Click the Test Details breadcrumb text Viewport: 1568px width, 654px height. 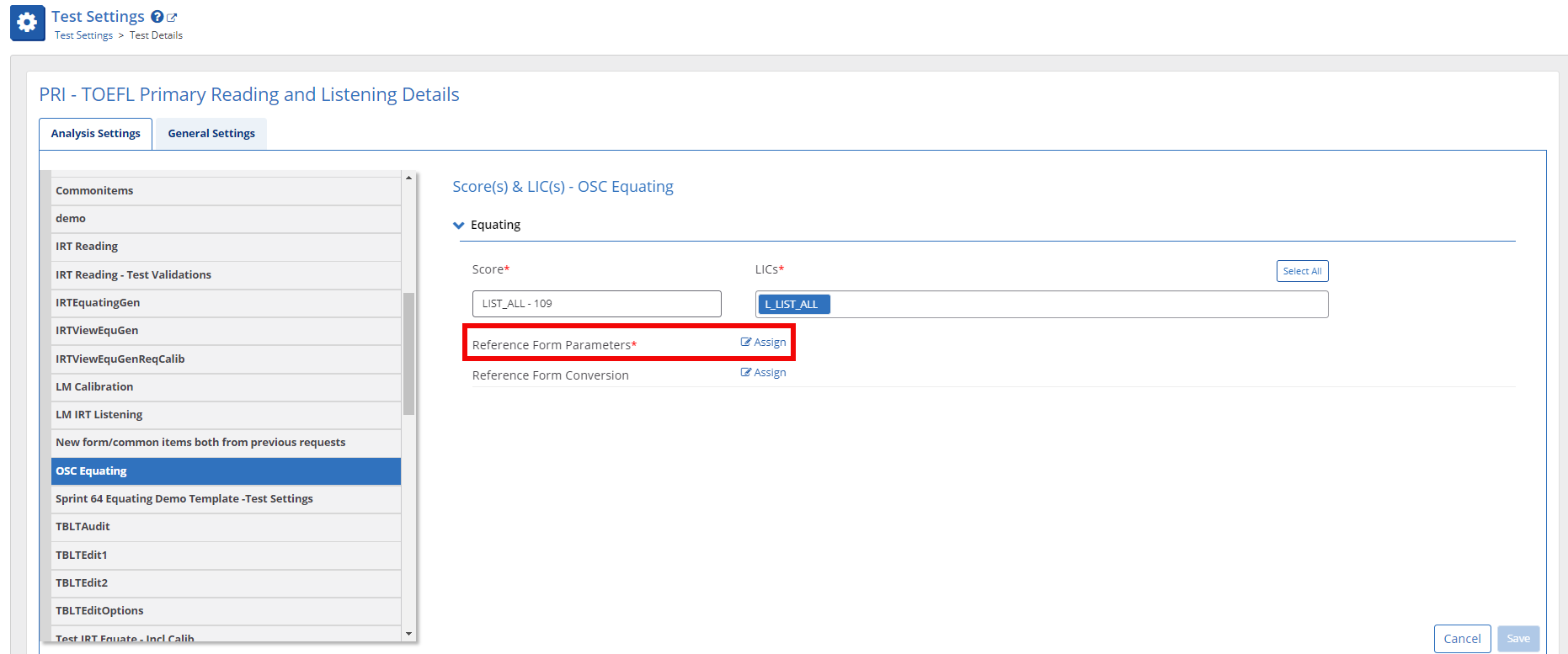click(156, 35)
